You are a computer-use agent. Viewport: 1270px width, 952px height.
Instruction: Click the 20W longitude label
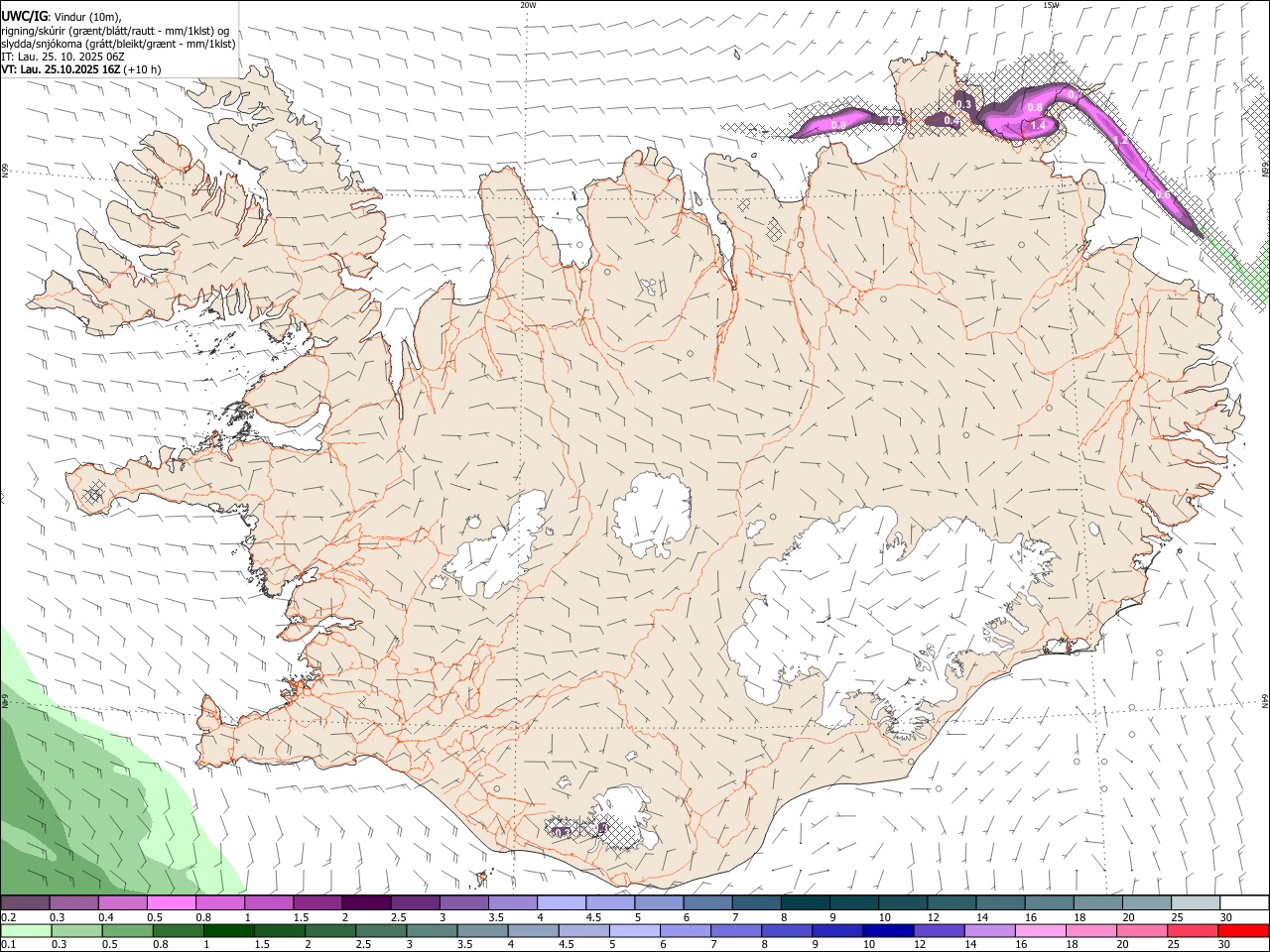coord(529,5)
